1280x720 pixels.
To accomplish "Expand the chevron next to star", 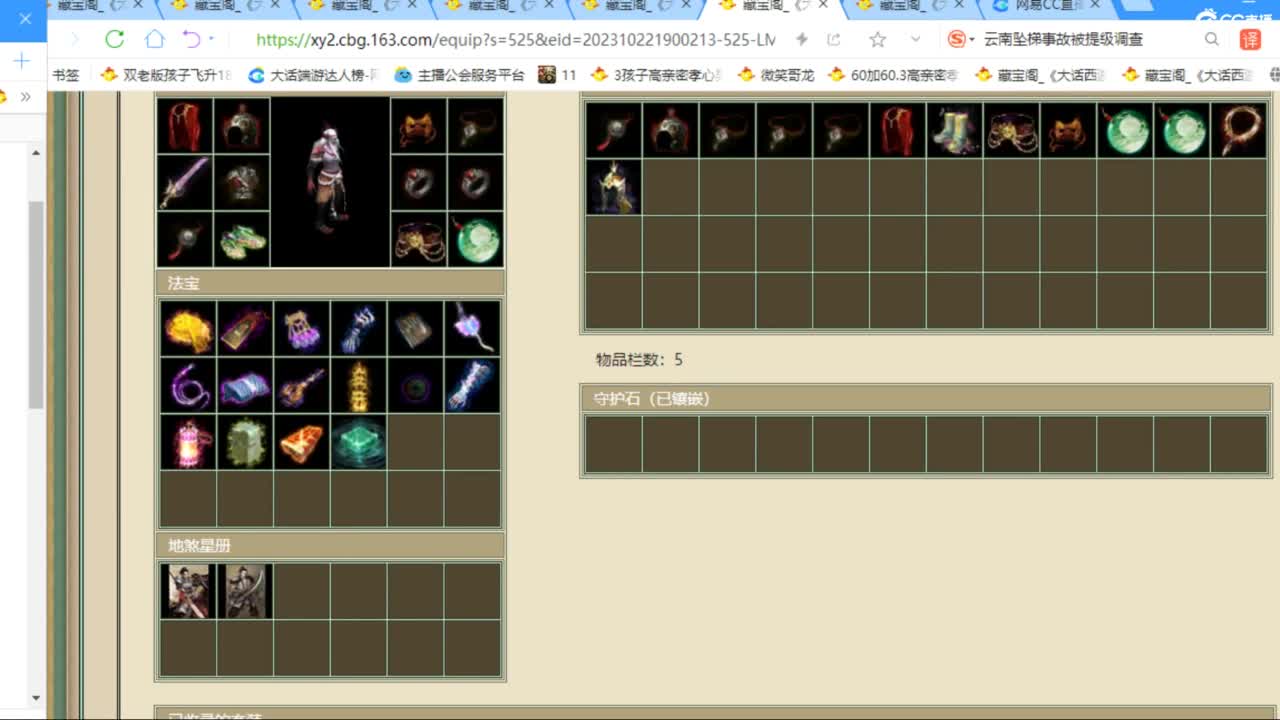I will pyautogui.click(x=915, y=40).
